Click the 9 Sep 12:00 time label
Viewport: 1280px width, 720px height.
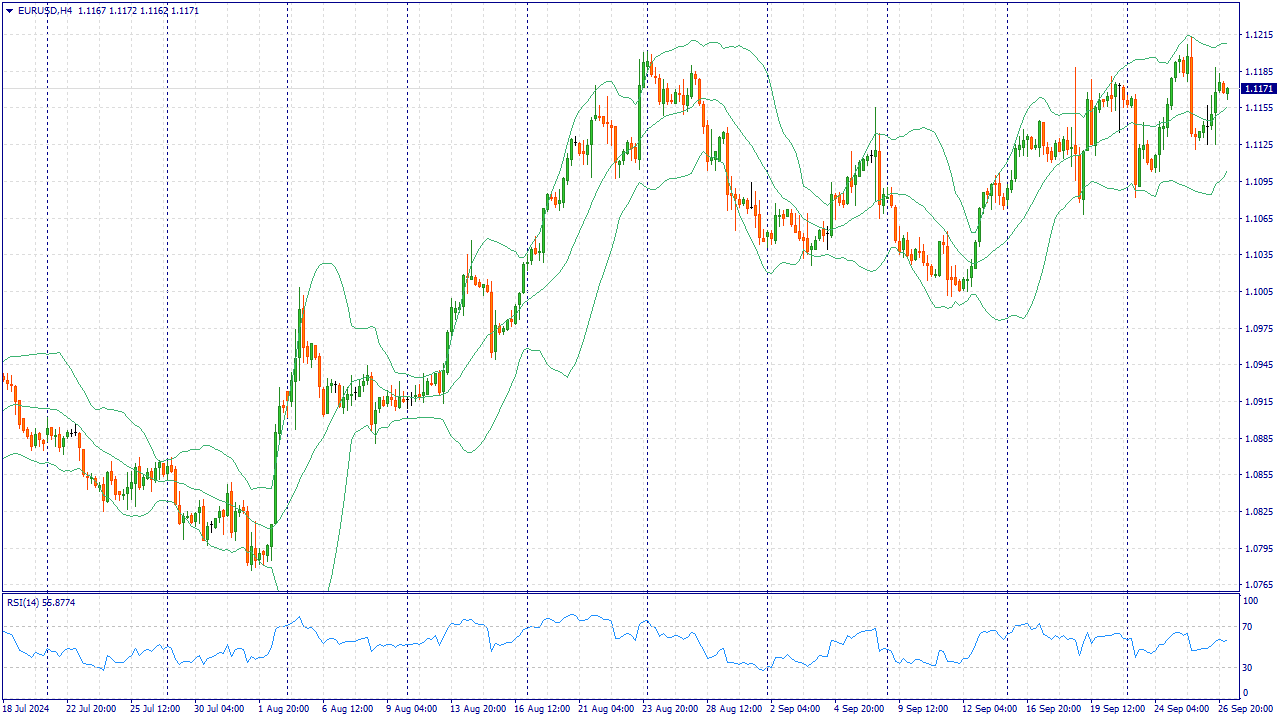coord(922,709)
